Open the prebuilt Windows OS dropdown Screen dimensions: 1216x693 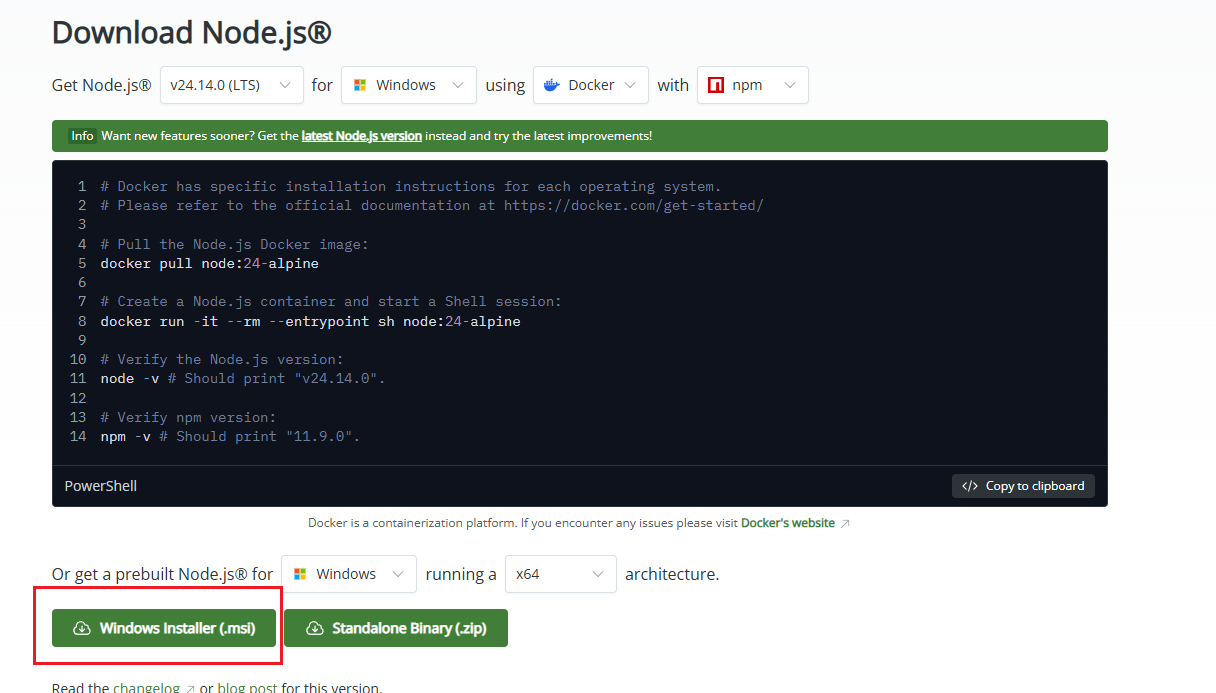click(349, 574)
